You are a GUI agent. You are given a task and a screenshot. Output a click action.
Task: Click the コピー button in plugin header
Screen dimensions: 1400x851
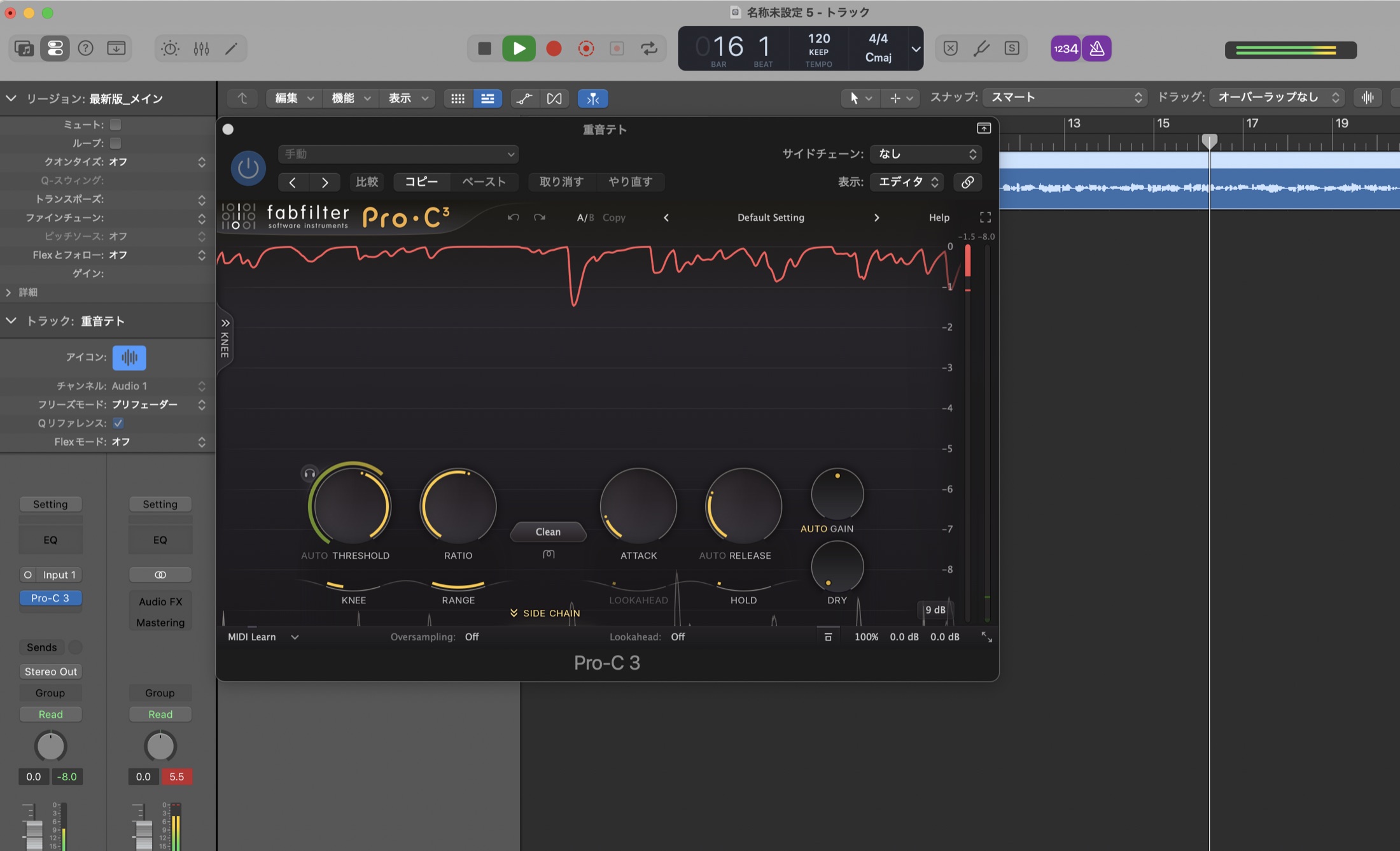pos(421,182)
